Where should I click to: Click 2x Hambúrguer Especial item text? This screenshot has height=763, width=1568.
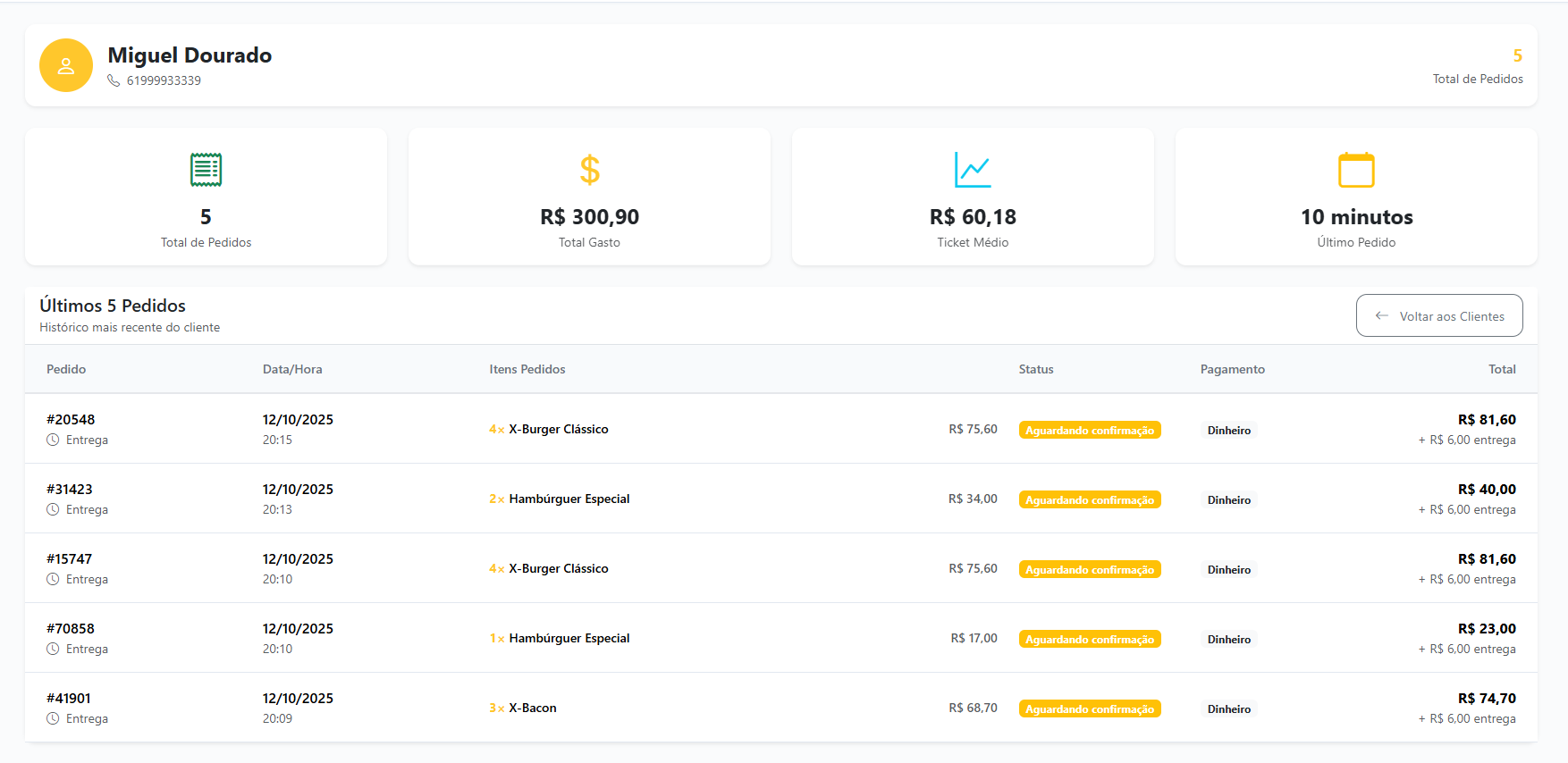(x=560, y=499)
